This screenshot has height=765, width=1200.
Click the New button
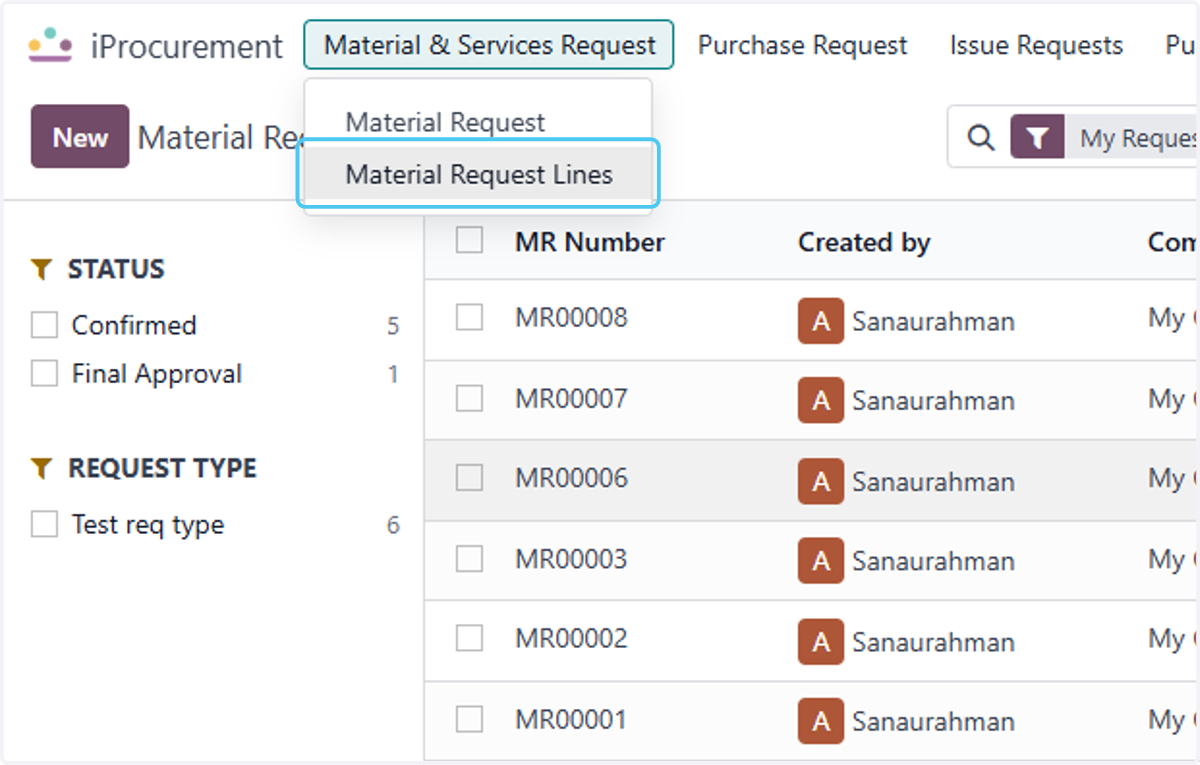(x=80, y=137)
